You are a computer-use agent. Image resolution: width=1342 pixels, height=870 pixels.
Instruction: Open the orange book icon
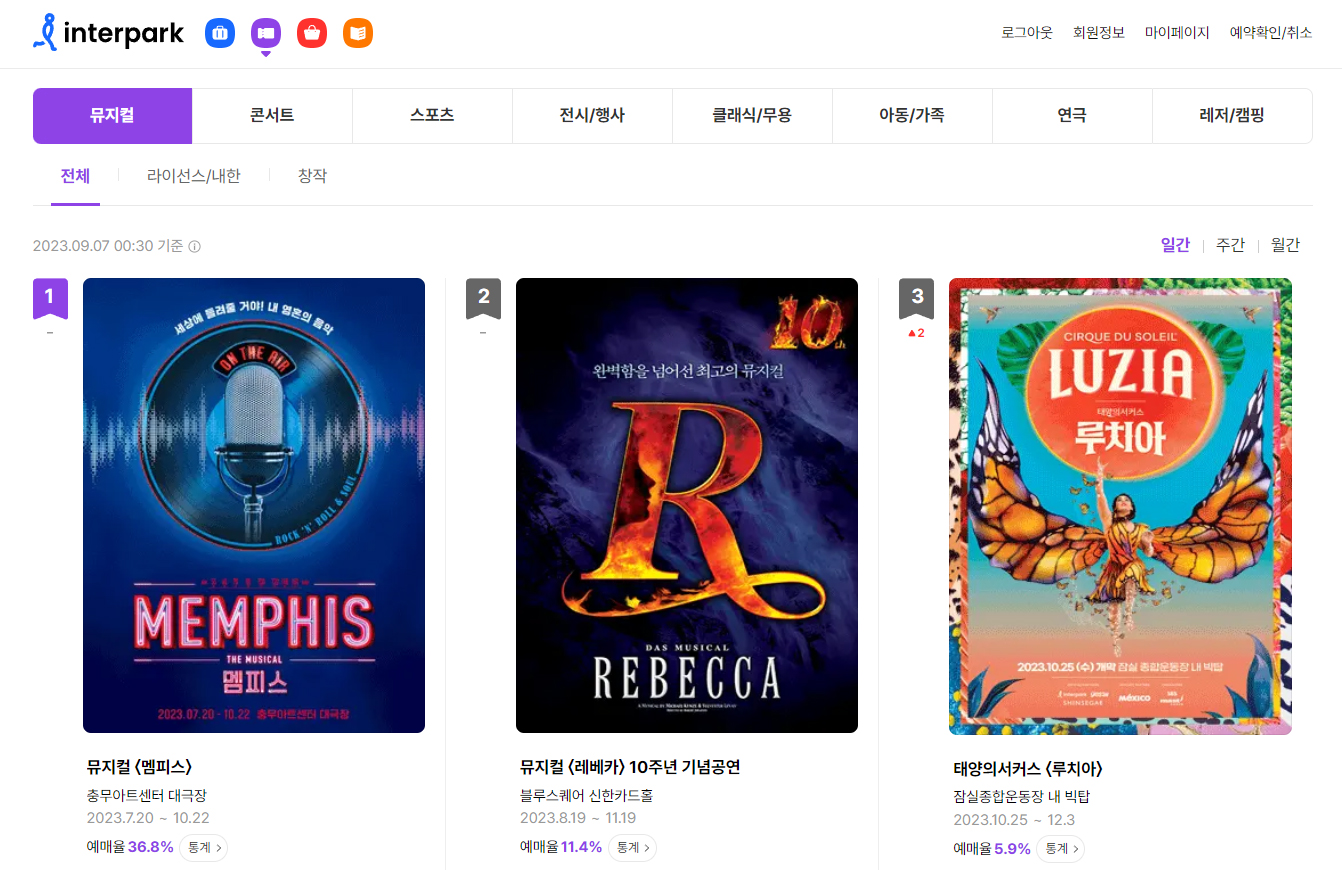tap(358, 33)
